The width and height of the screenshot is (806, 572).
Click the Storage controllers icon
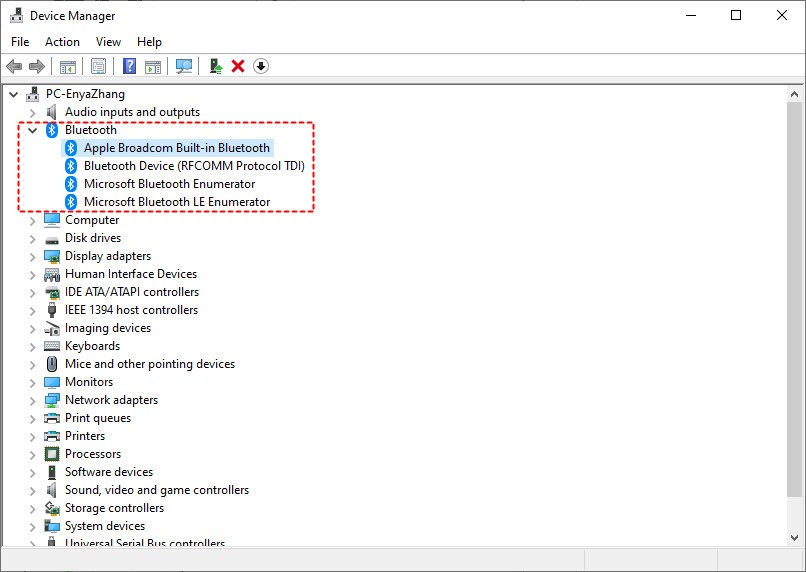[52, 508]
